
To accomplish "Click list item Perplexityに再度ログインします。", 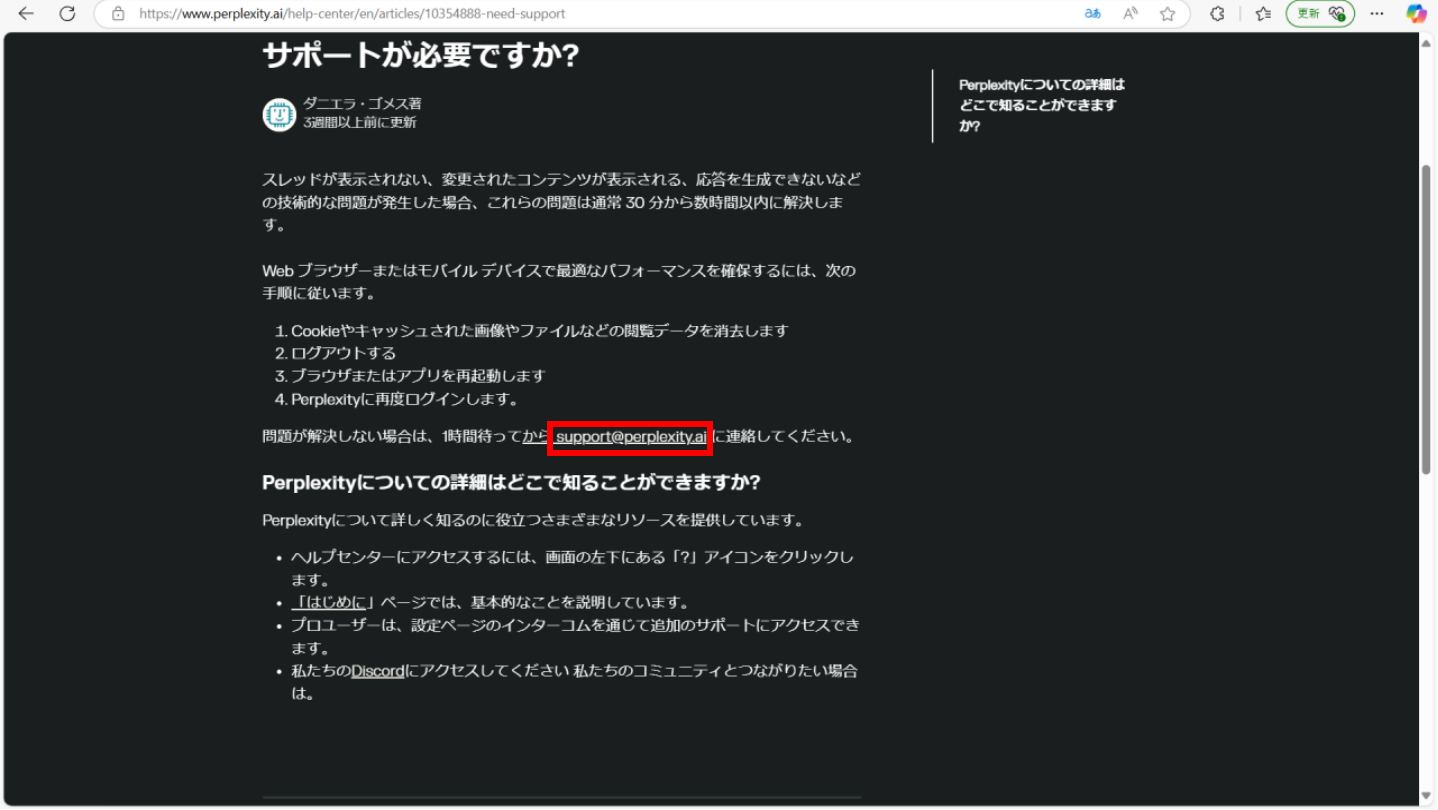I will pos(405,399).
